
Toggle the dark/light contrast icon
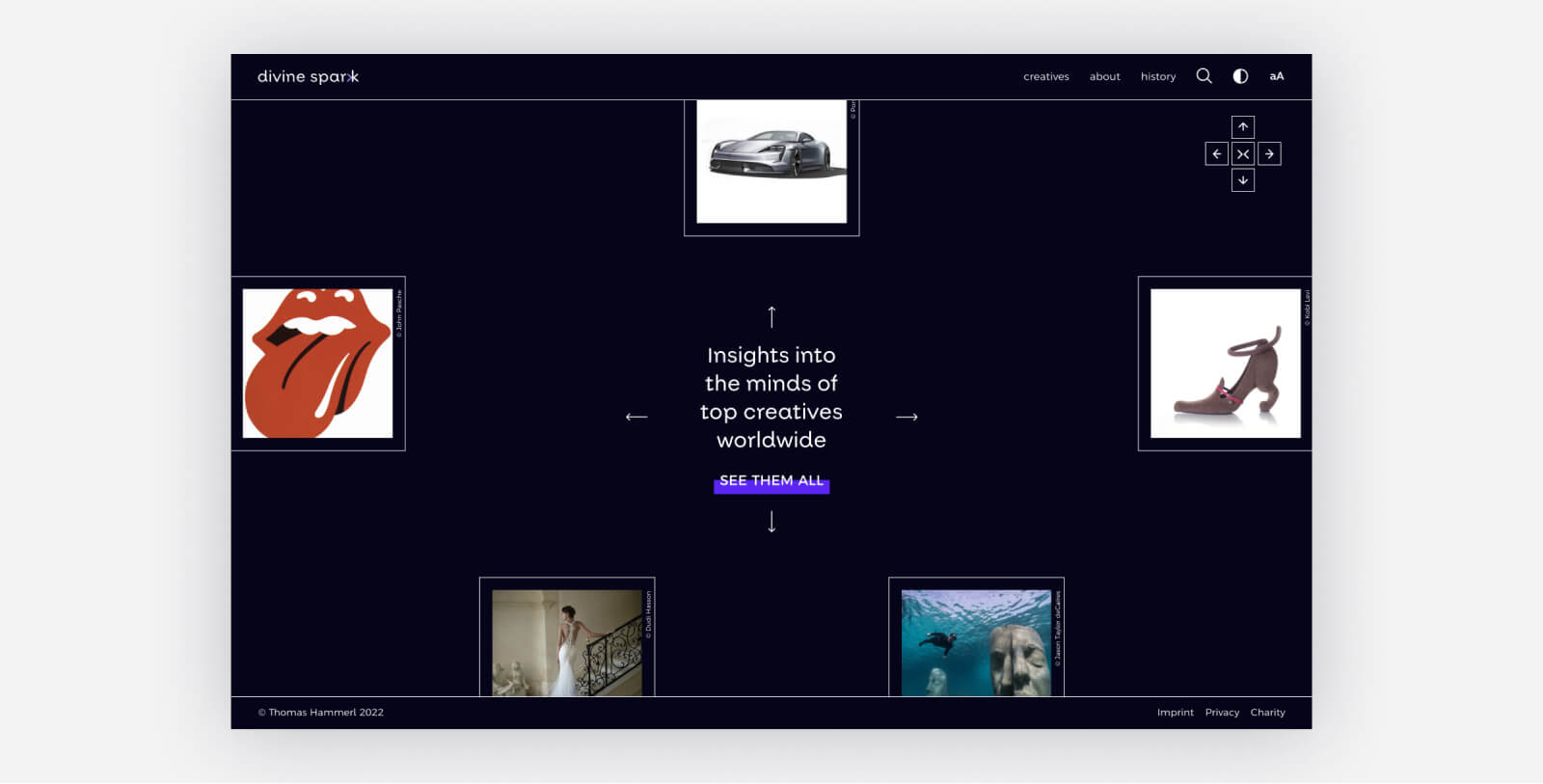1240,76
